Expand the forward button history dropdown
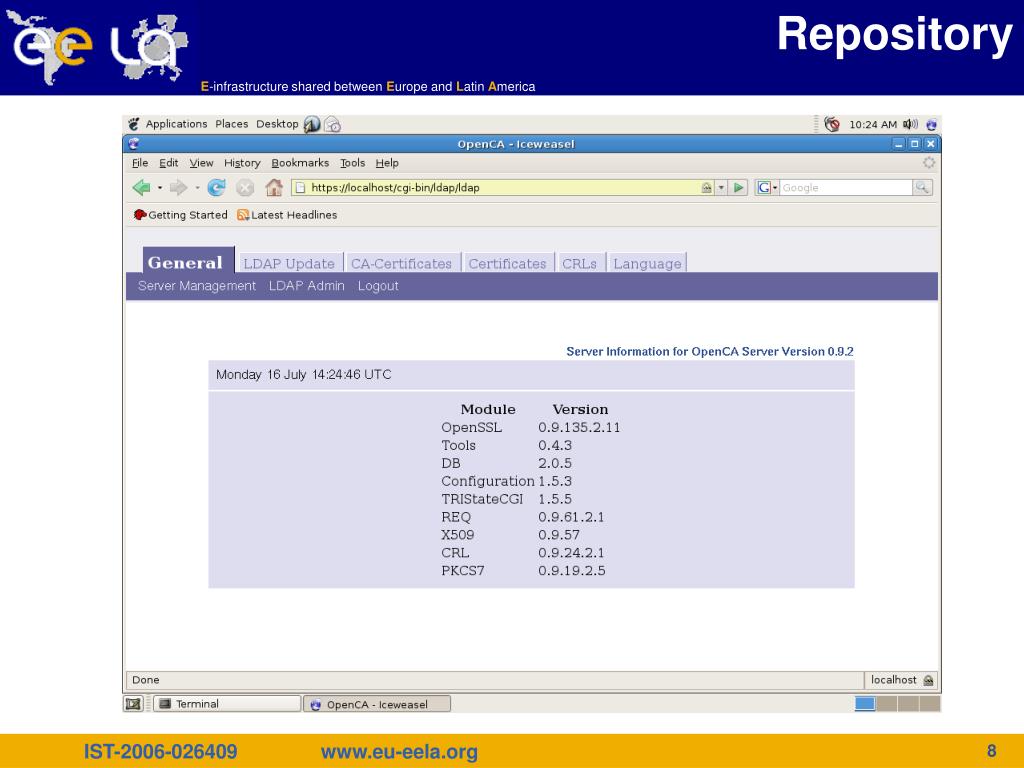This screenshot has height=768, width=1024. pos(197,188)
